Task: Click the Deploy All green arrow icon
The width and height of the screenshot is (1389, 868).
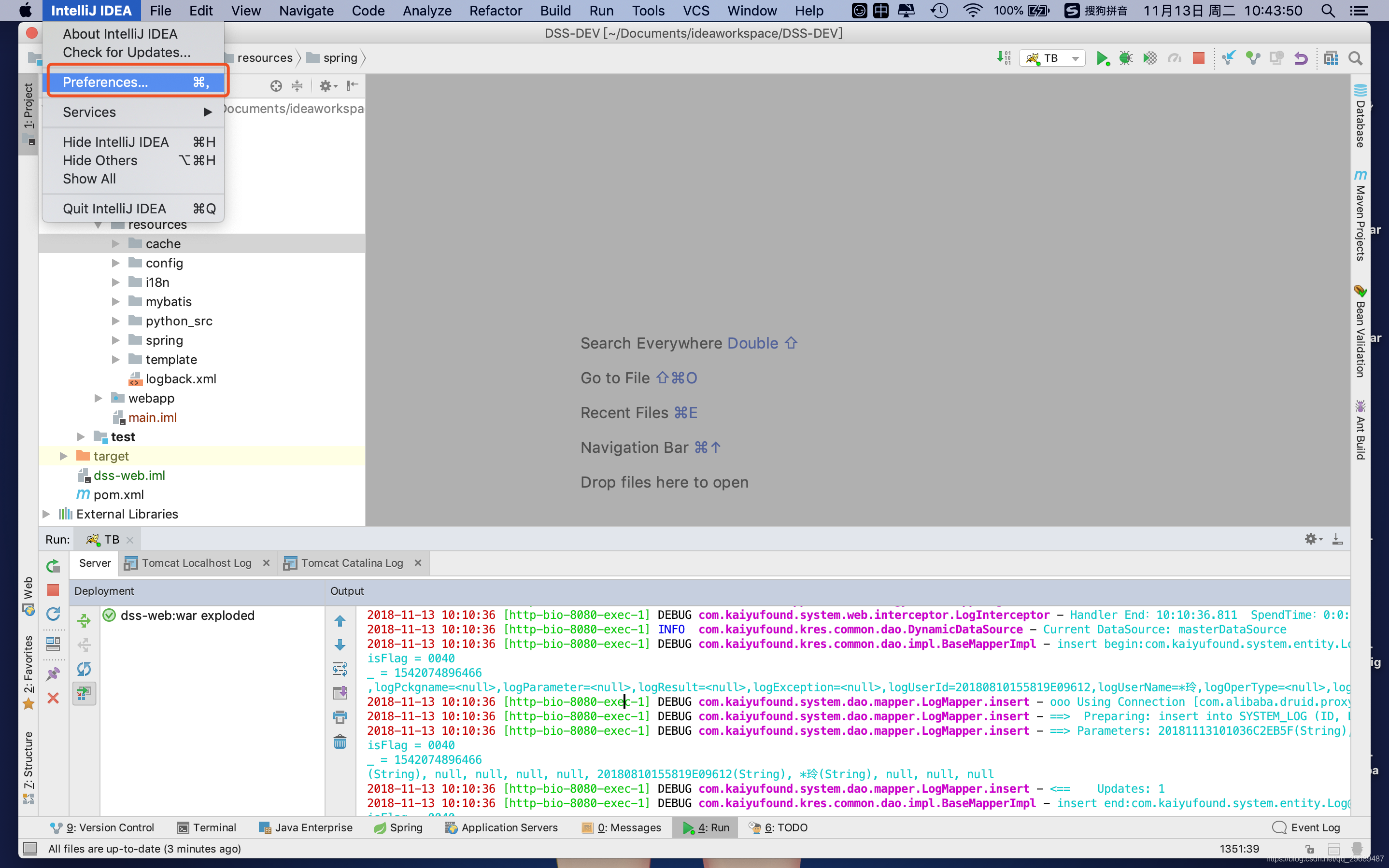Action: (x=85, y=620)
